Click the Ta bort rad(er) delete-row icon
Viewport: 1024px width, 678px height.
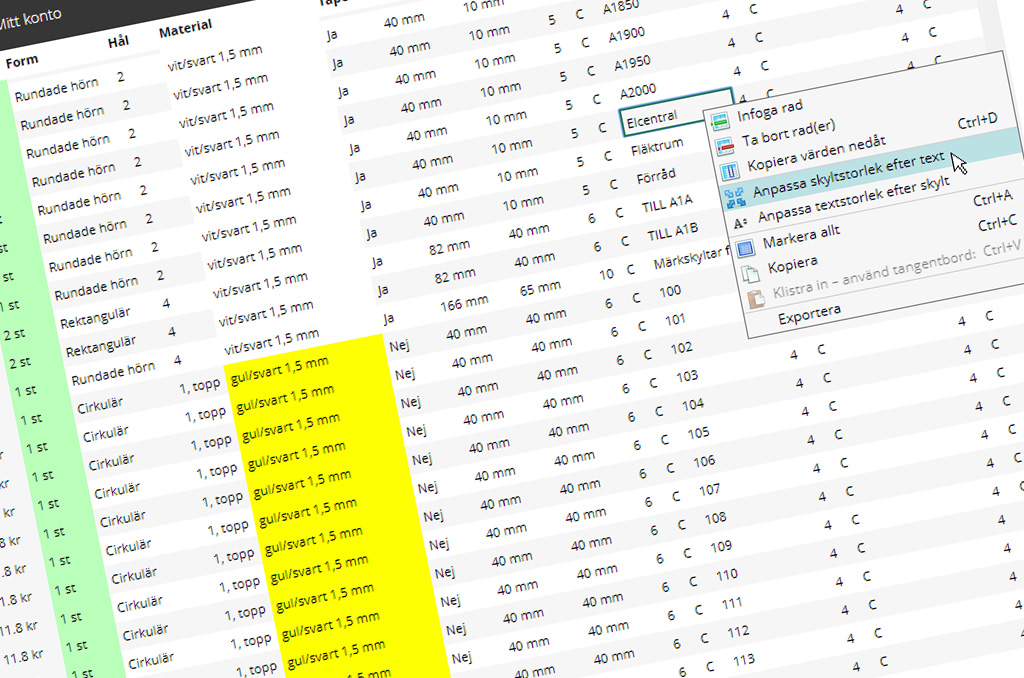(x=724, y=145)
